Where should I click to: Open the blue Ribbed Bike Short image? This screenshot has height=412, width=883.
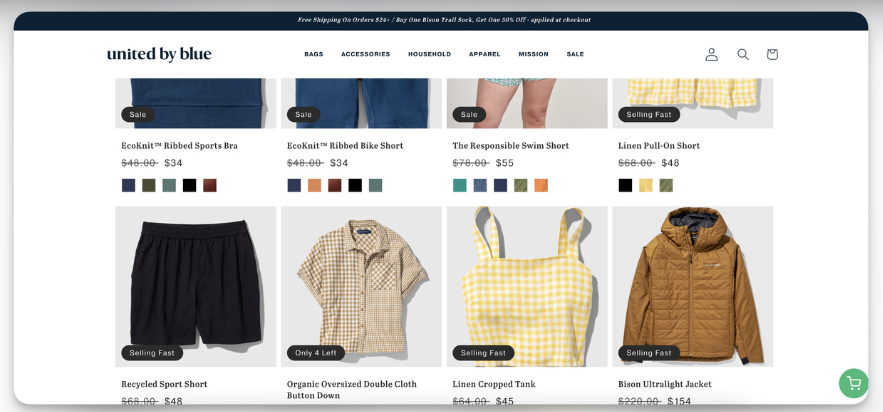361,103
